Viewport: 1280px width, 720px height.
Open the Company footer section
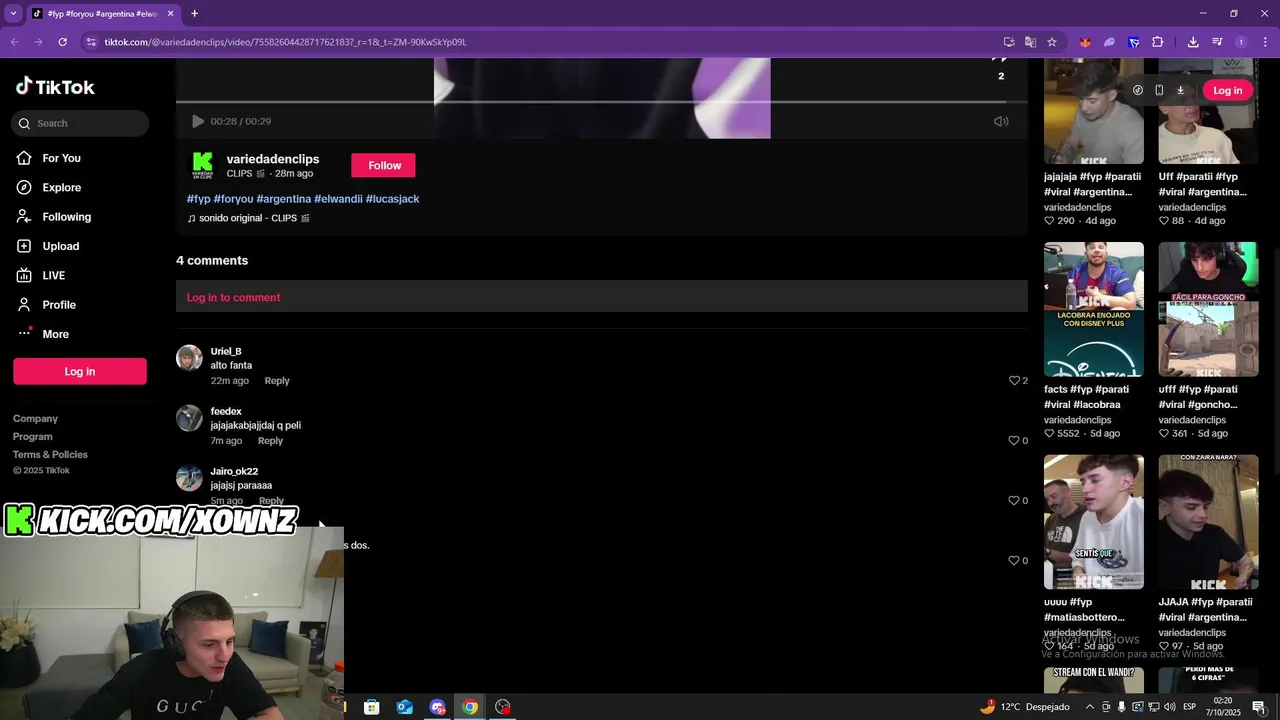point(35,419)
